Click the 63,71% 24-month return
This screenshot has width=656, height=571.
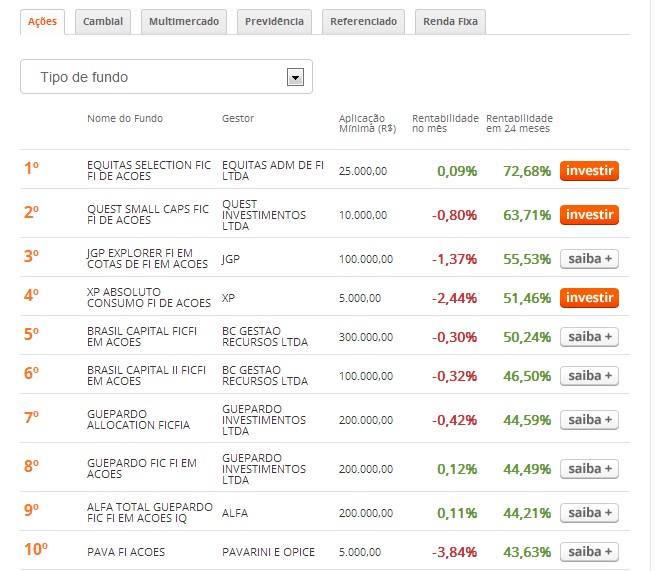tap(527, 215)
